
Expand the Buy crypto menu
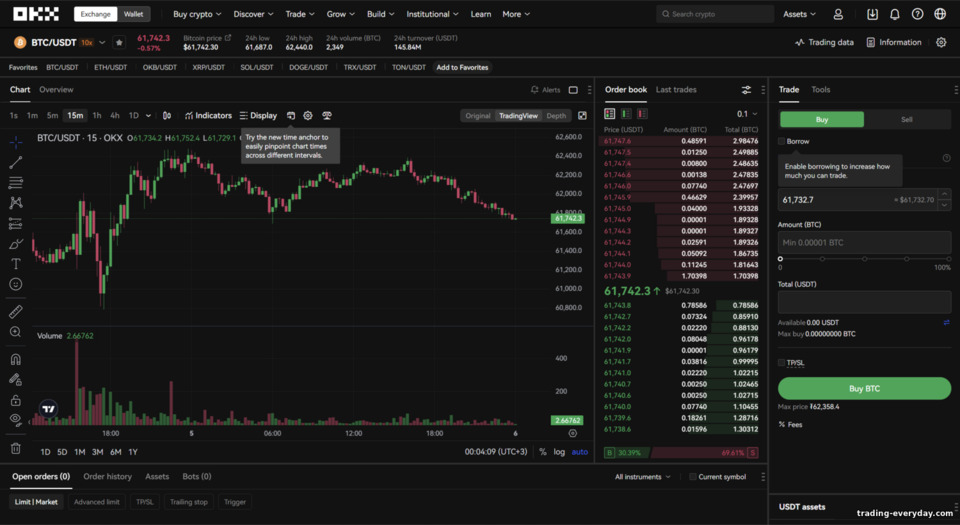click(x=197, y=14)
